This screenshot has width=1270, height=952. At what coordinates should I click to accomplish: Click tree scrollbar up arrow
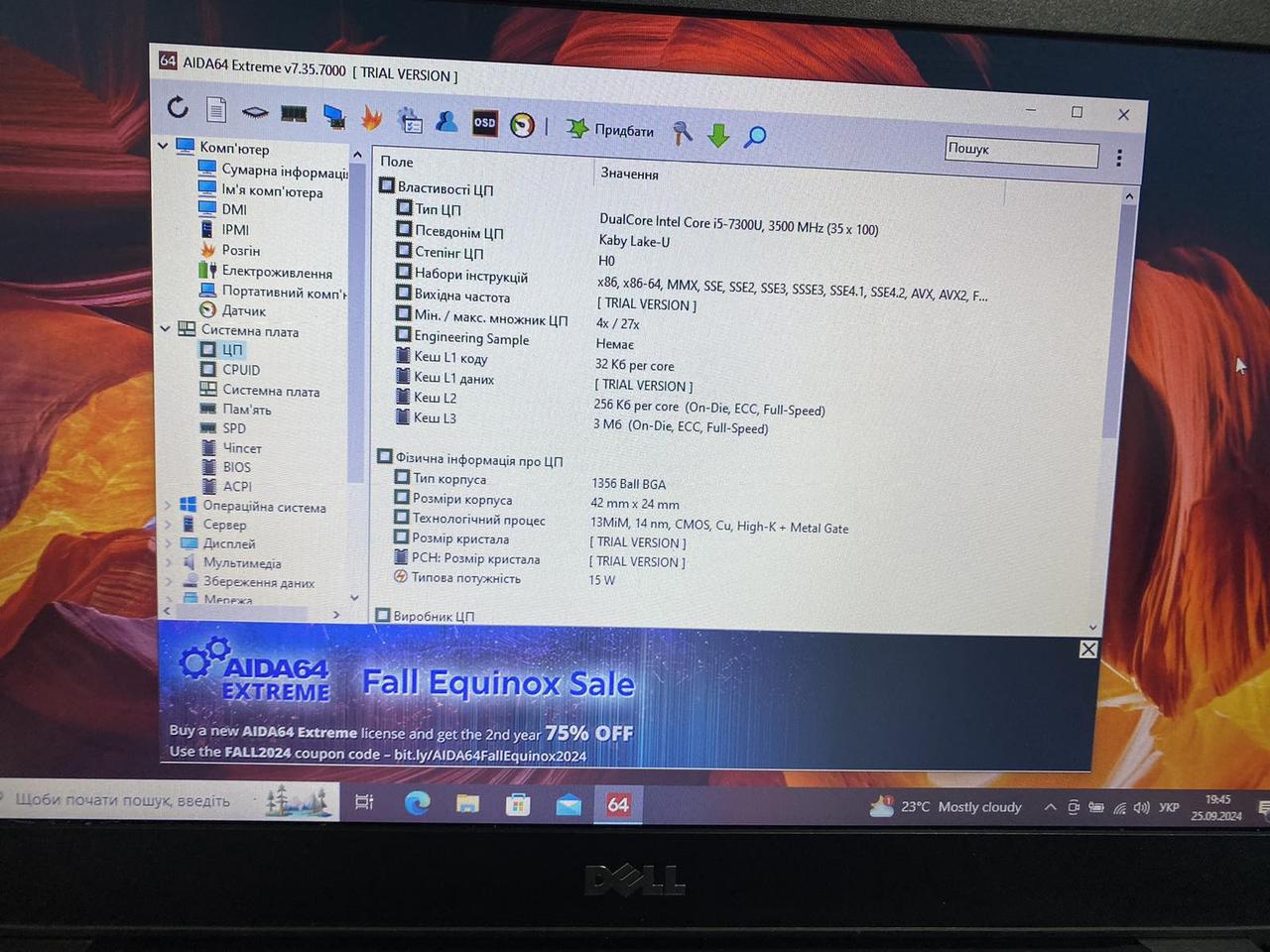click(358, 155)
